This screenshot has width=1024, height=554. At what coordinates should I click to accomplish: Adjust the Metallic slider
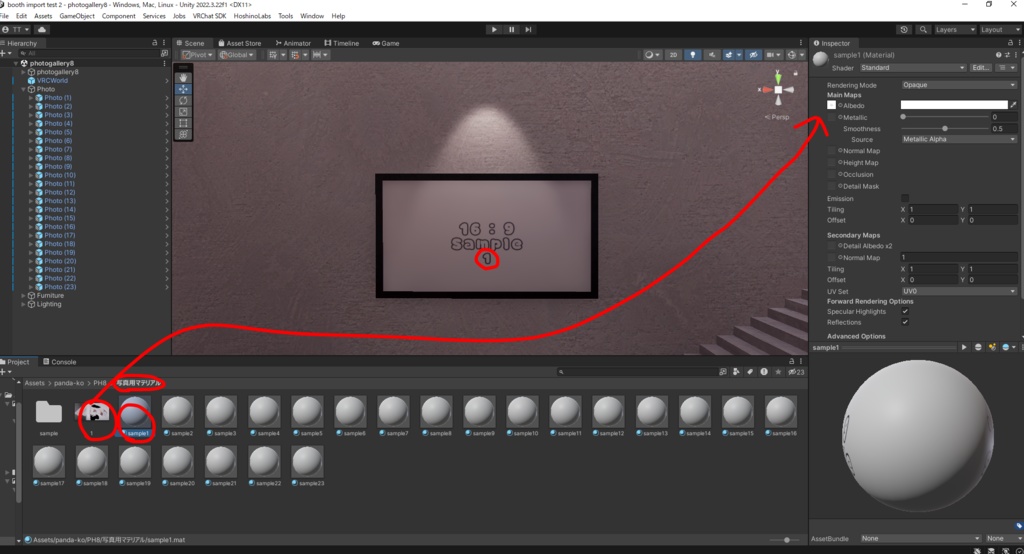[x=945, y=117]
